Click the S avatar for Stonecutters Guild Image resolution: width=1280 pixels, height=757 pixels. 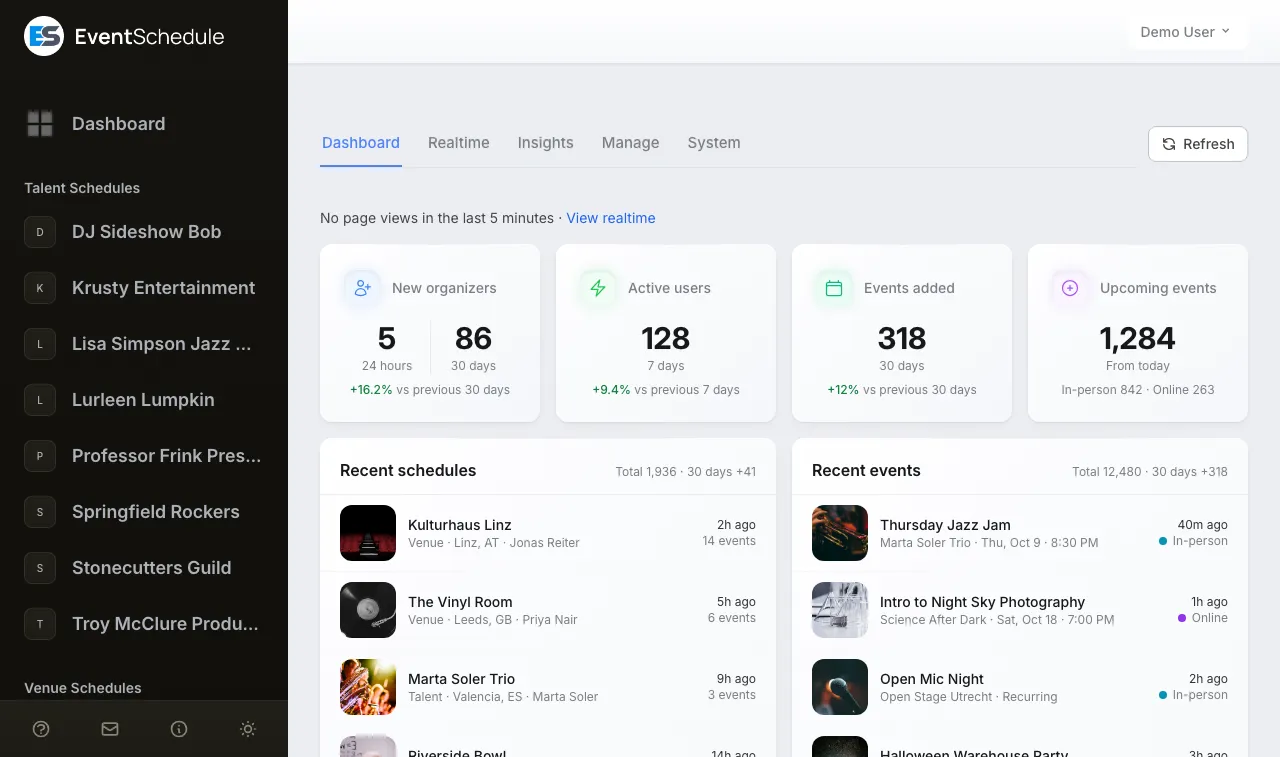coord(40,568)
